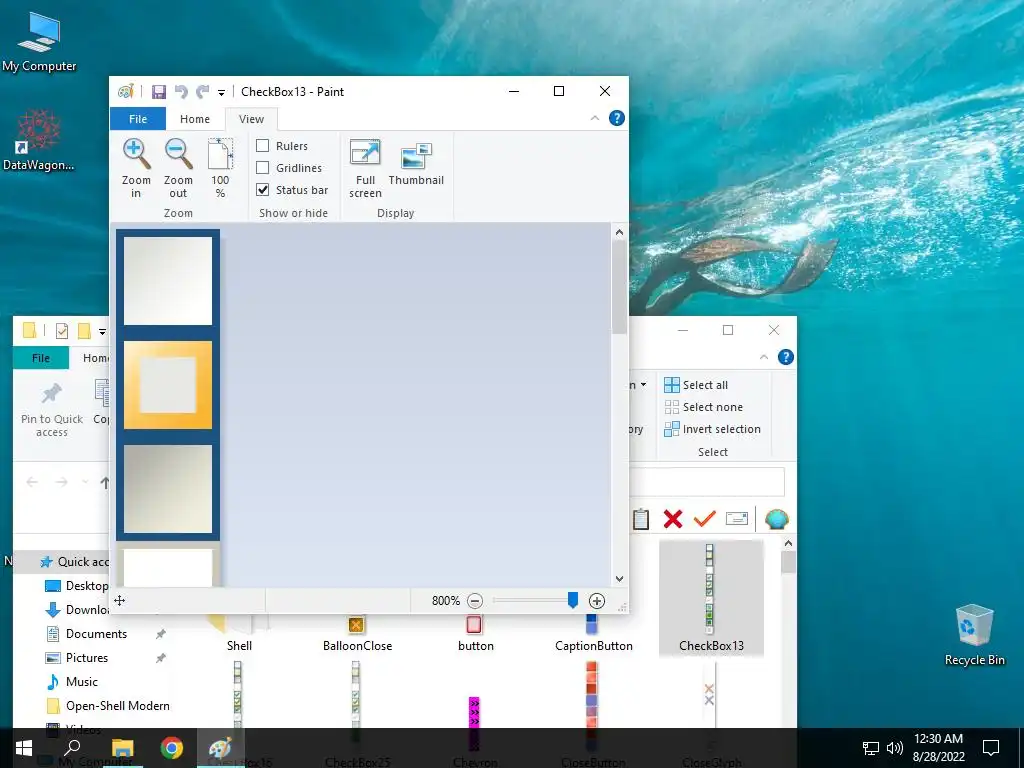Click the volume speaker tray icon
The width and height of the screenshot is (1024, 768).
coord(894,748)
